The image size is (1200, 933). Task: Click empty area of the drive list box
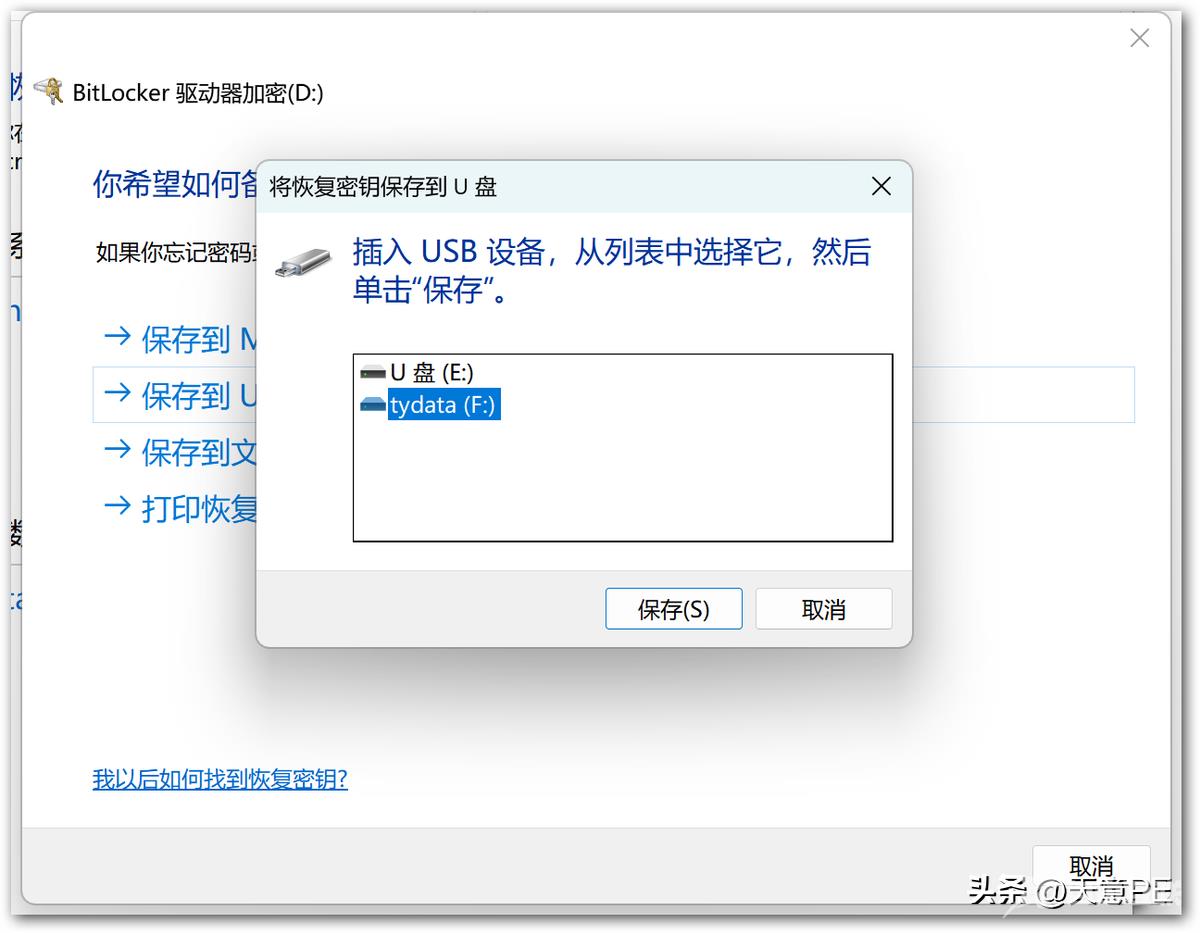click(622, 480)
